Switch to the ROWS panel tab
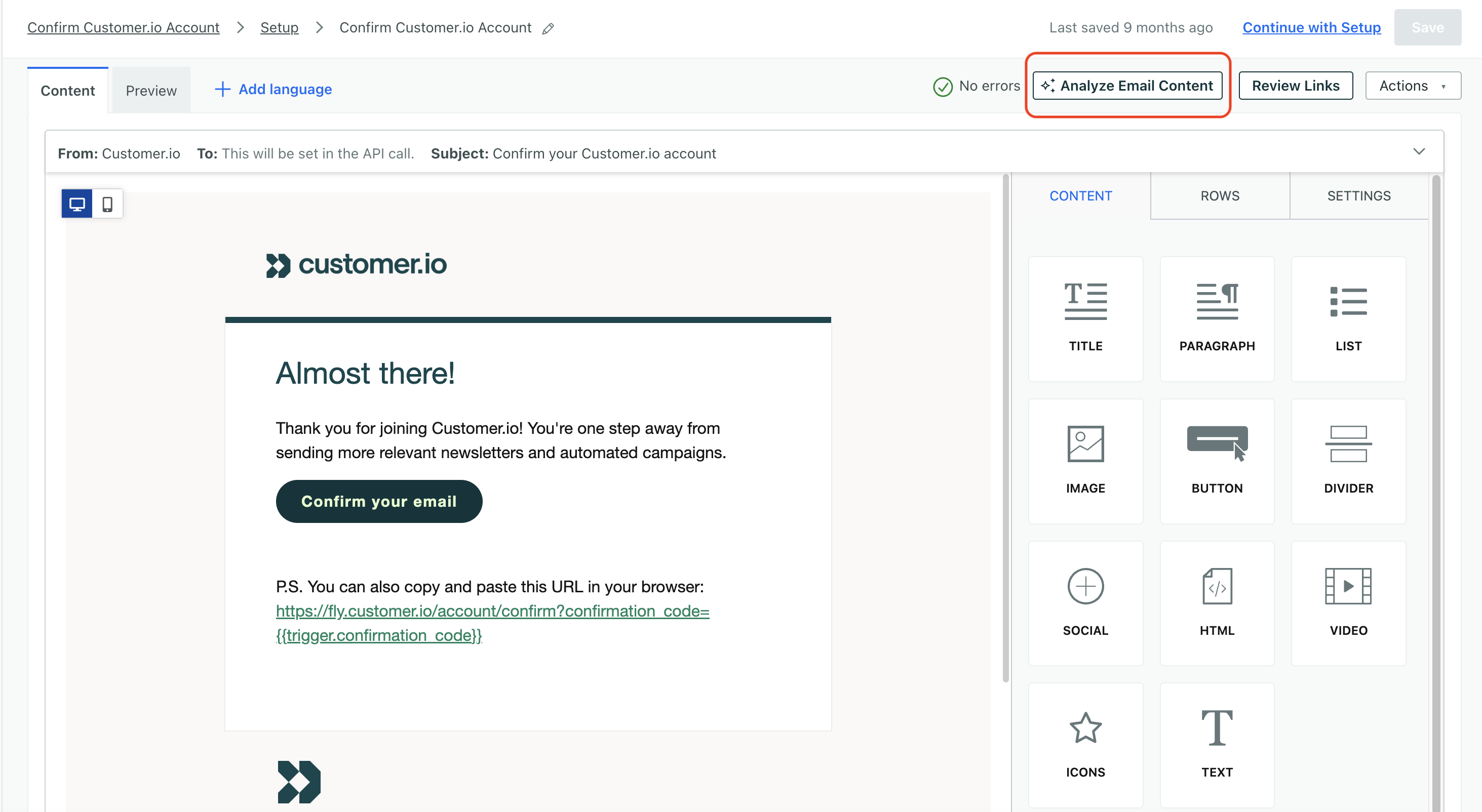This screenshot has height=812, width=1482. (1220, 195)
